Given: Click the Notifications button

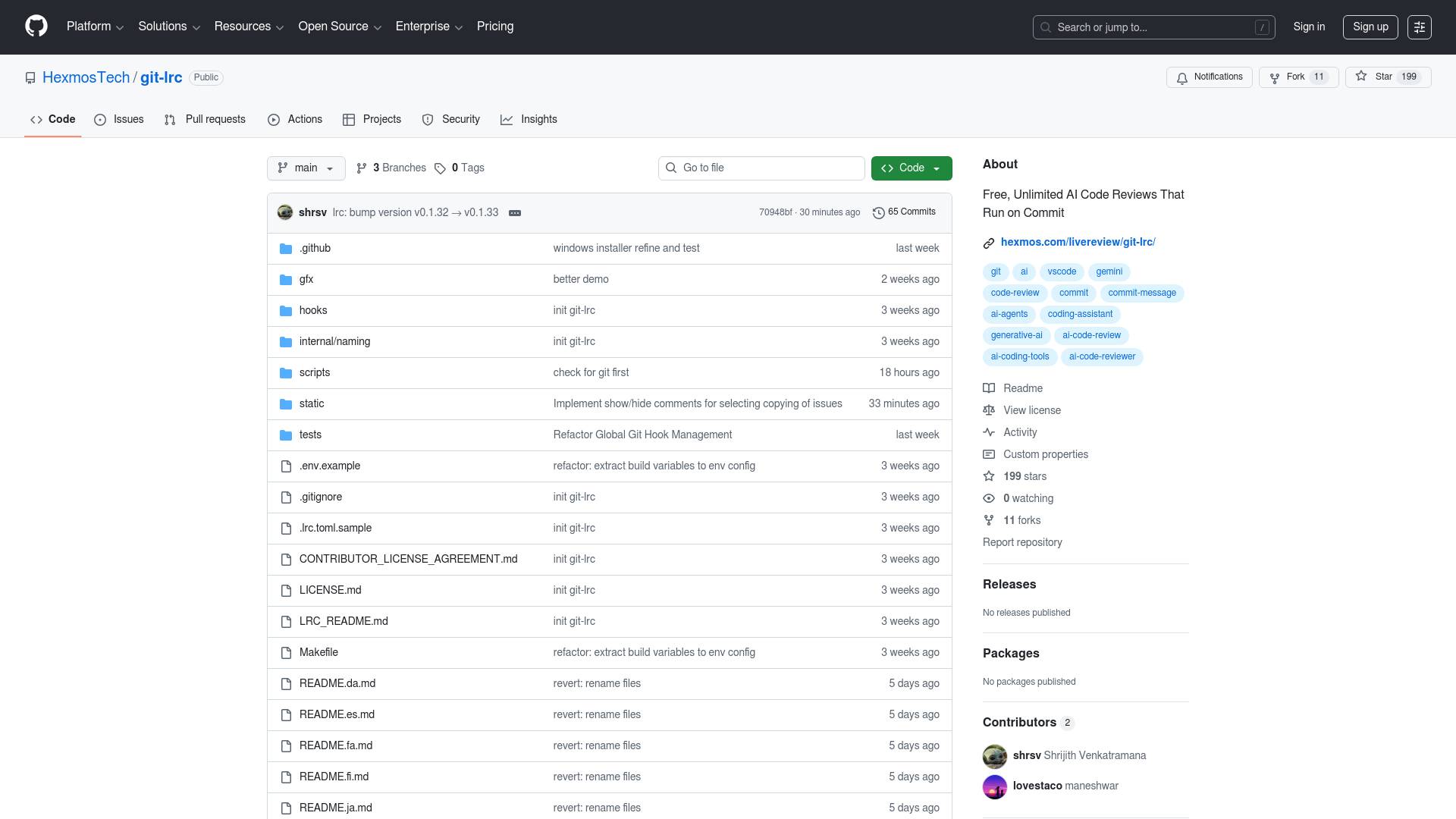Looking at the screenshot, I should coord(1210,77).
